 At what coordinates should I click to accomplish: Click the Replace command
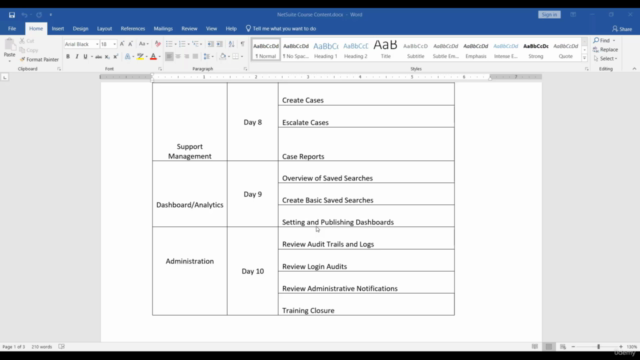pyautogui.click(x=605, y=49)
